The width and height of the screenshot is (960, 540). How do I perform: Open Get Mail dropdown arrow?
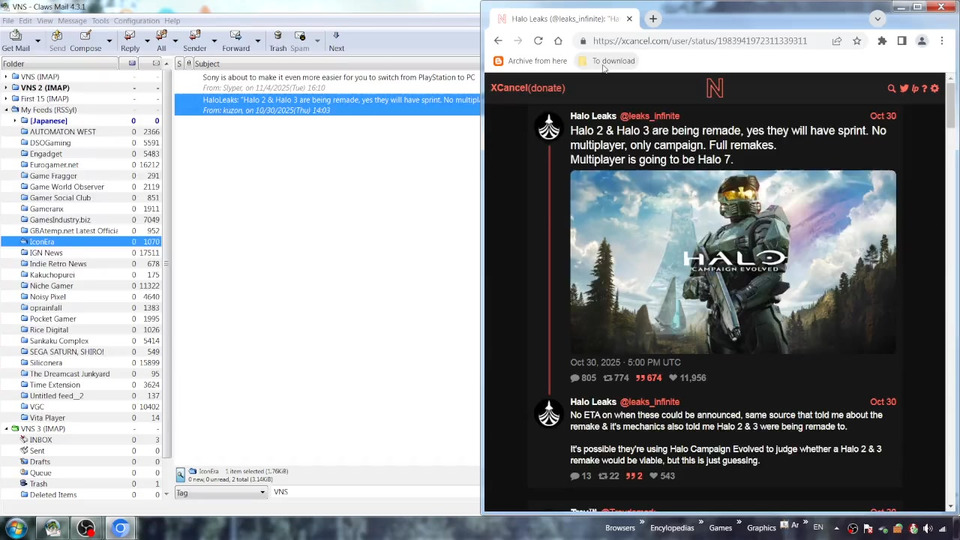tap(37, 41)
